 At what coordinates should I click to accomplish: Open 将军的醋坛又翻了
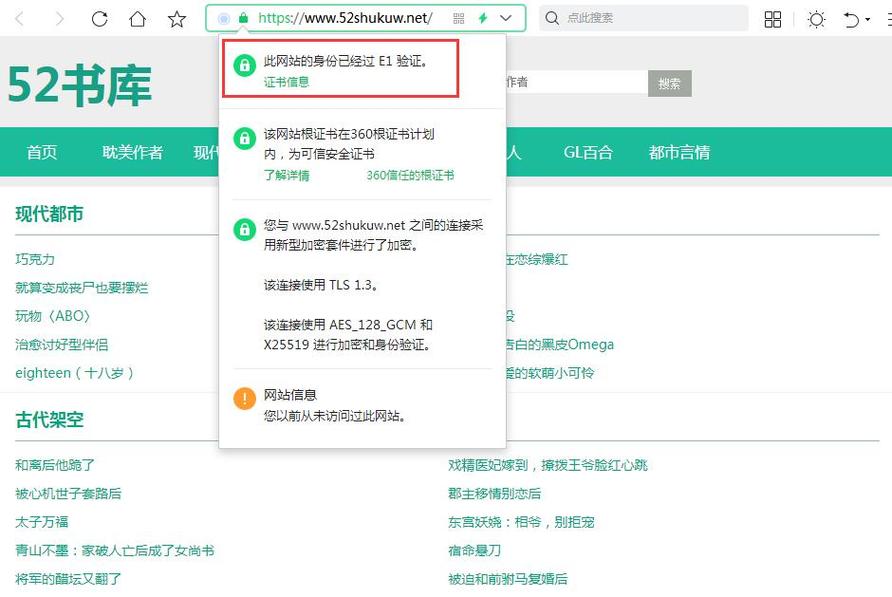click(68, 579)
